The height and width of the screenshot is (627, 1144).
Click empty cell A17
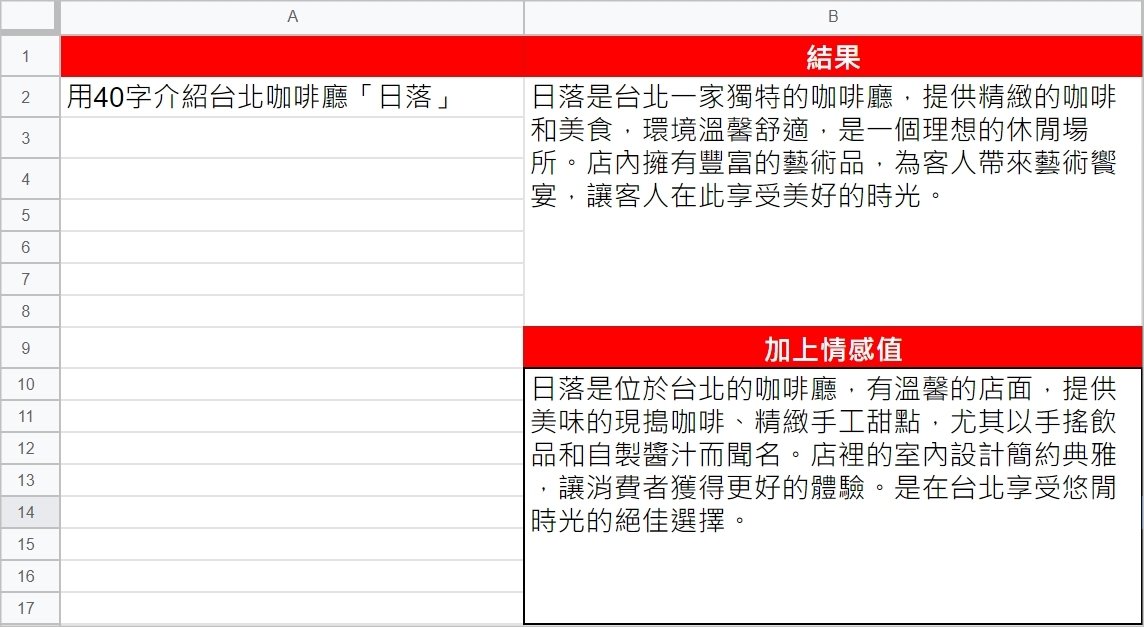(x=292, y=609)
